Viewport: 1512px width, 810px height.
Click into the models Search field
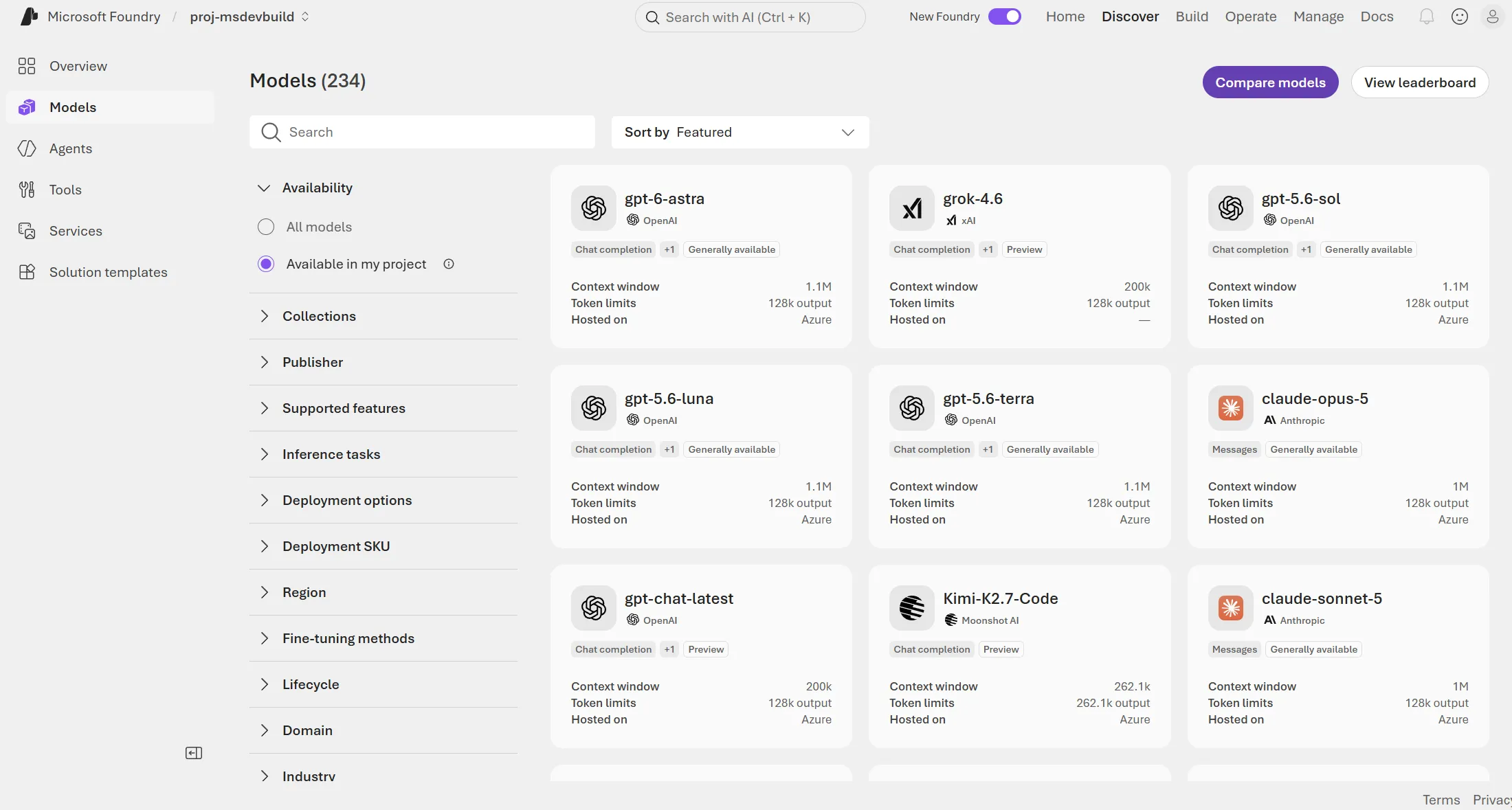click(x=422, y=132)
